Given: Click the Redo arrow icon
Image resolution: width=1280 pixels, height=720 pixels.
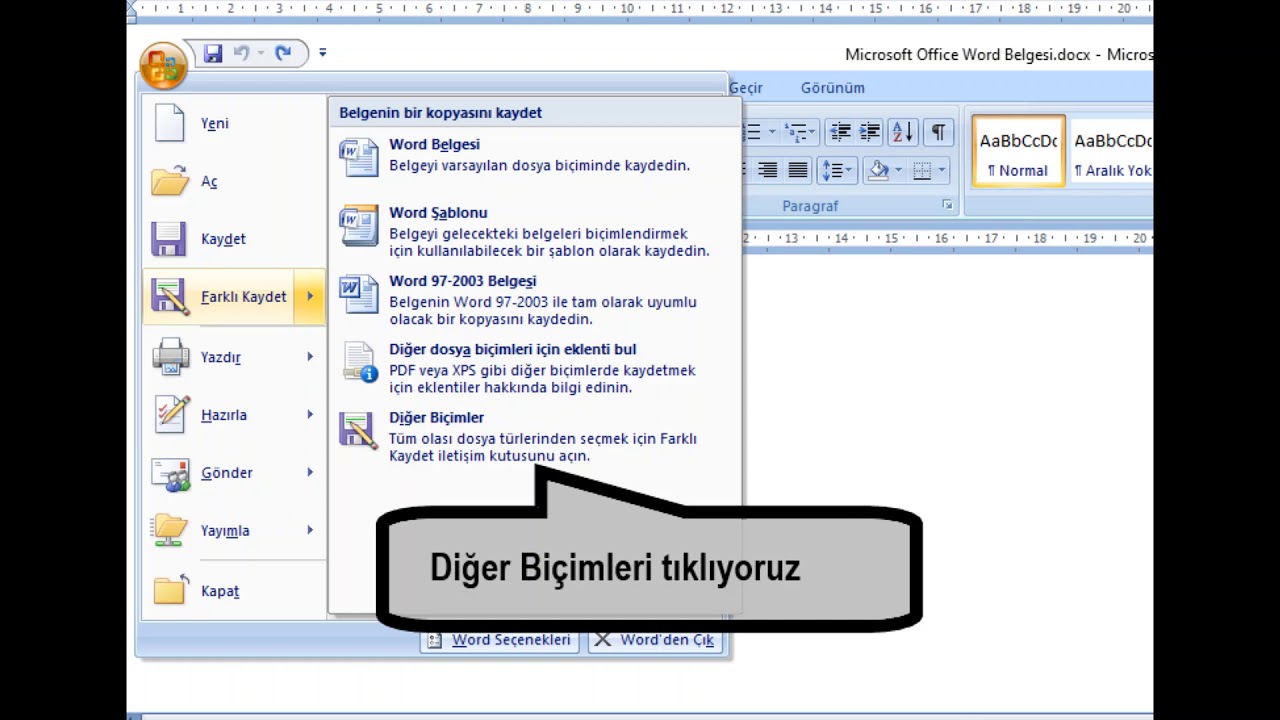Looking at the screenshot, I should pyautogui.click(x=283, y=53).
